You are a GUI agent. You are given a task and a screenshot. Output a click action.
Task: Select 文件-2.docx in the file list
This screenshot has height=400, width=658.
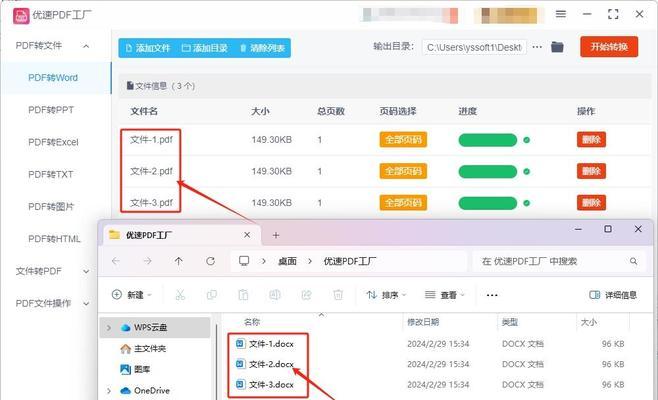(x=271, y=364)
